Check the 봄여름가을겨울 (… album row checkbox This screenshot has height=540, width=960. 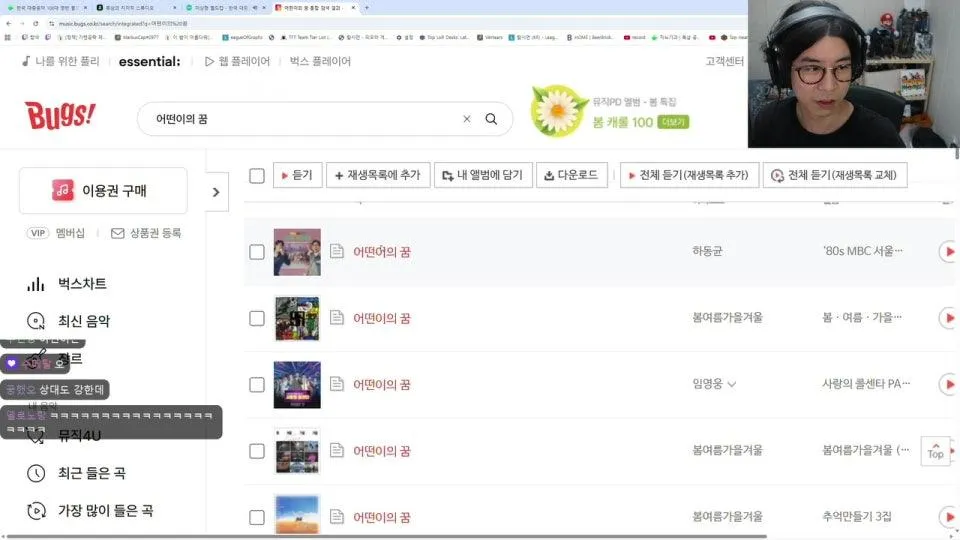257,451
